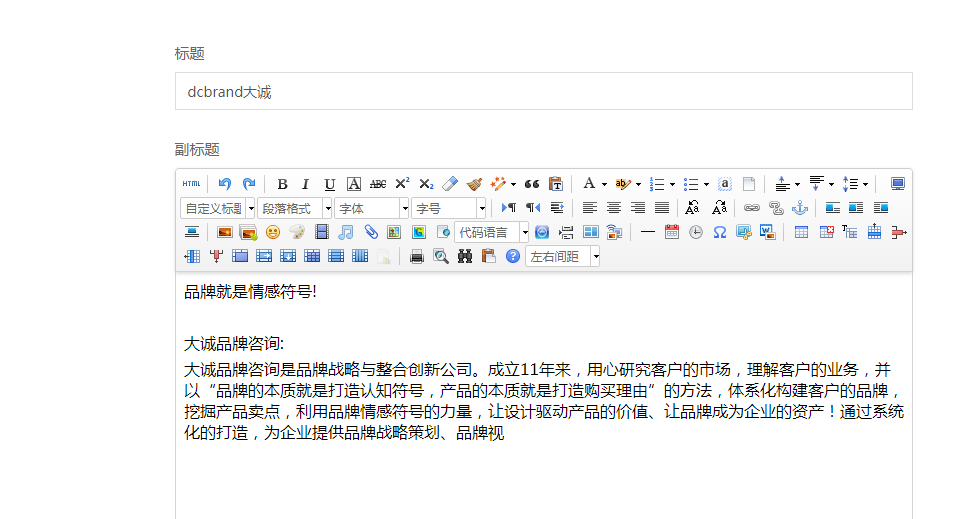Screen dimensions: 967x519
Task: Apply auto-typeset magic wand
Action: coord(498,184)
